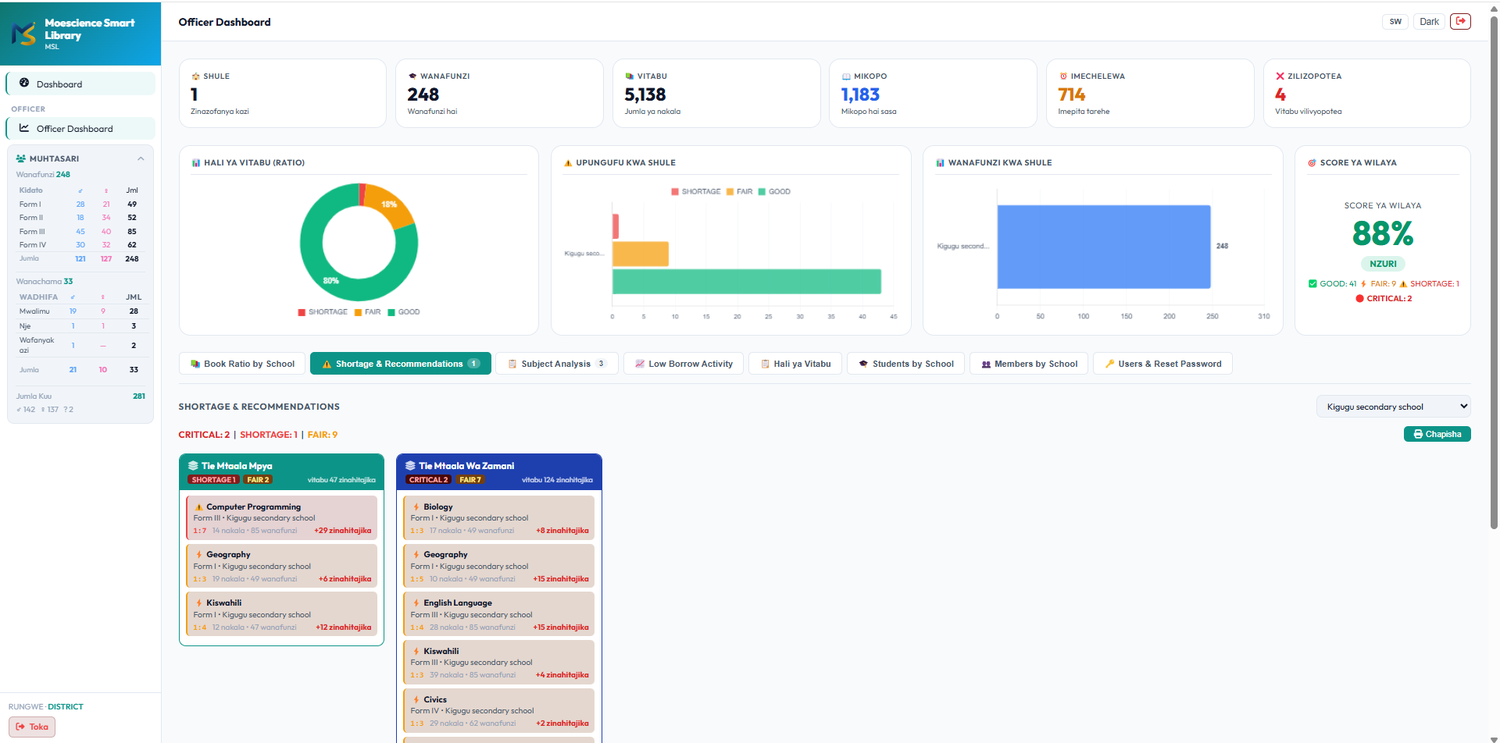Toggle FAIR legend in Upungufu kwa Shule chart
Viewport: 1500px width, 743px height.
(740, 191)
